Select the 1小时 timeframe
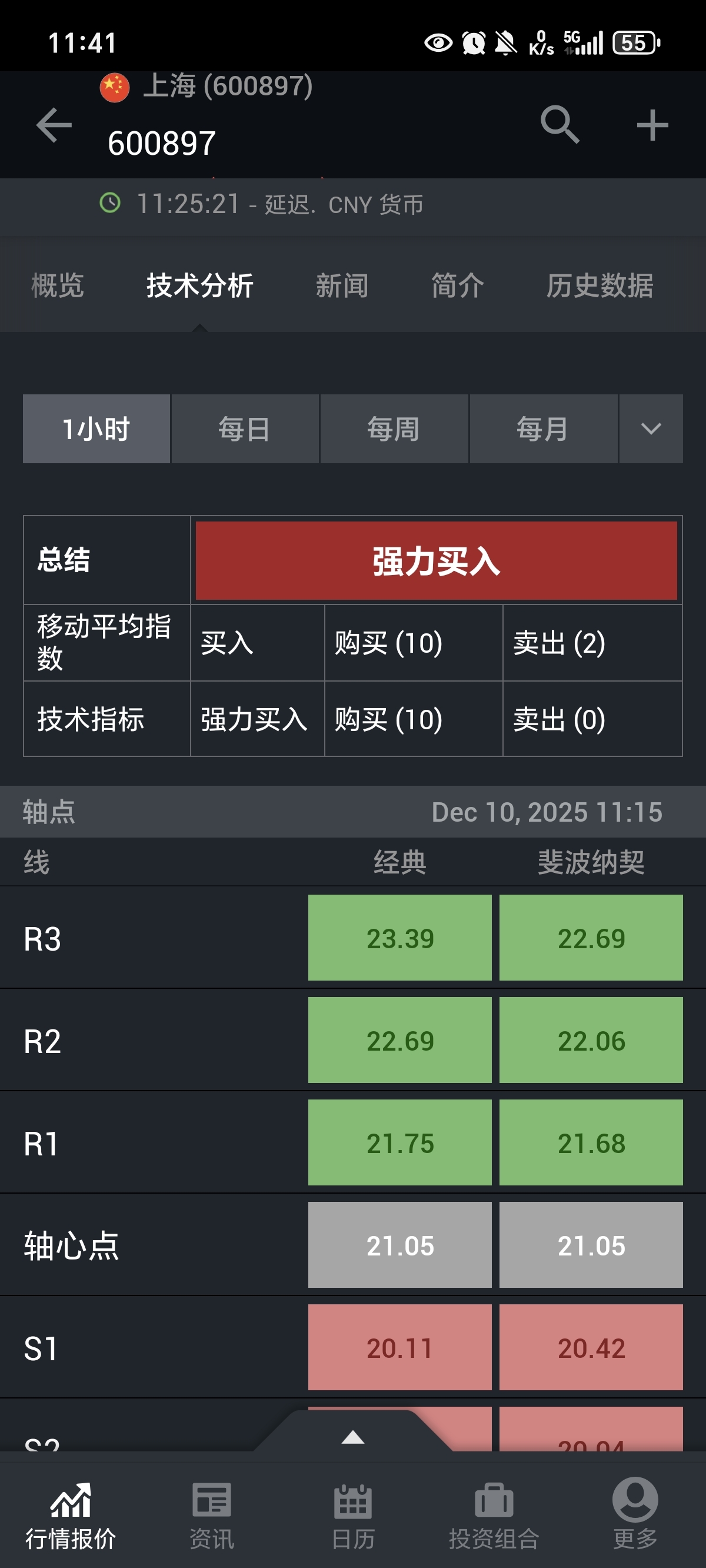The width and height of the screenshot is (706, 1568). pyautogui.click(x=96, y=429)
